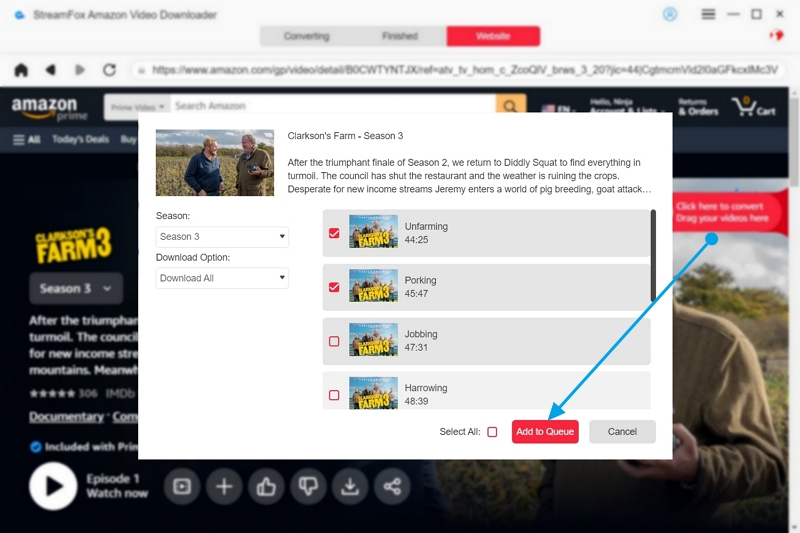Click the Search Amazon input field
The height and width of the screenshot is (533, 800).
pos(333,106)
